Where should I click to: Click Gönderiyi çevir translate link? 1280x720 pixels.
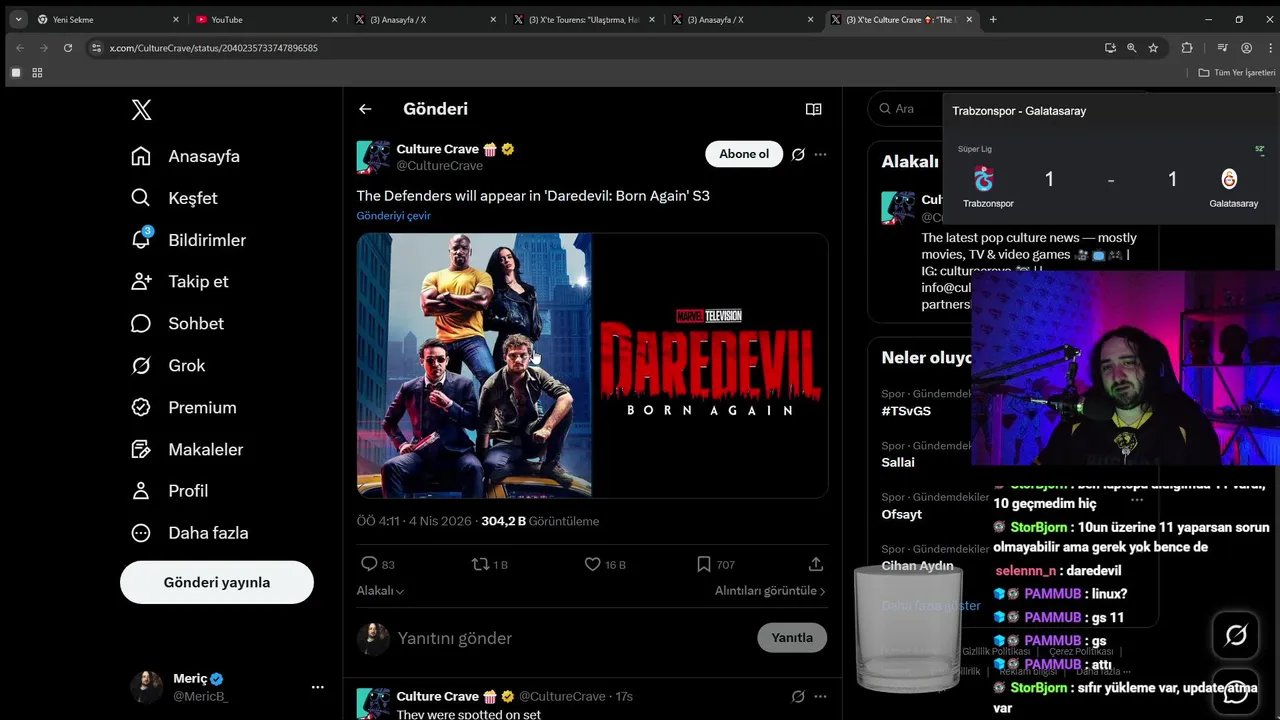point(394,216)
